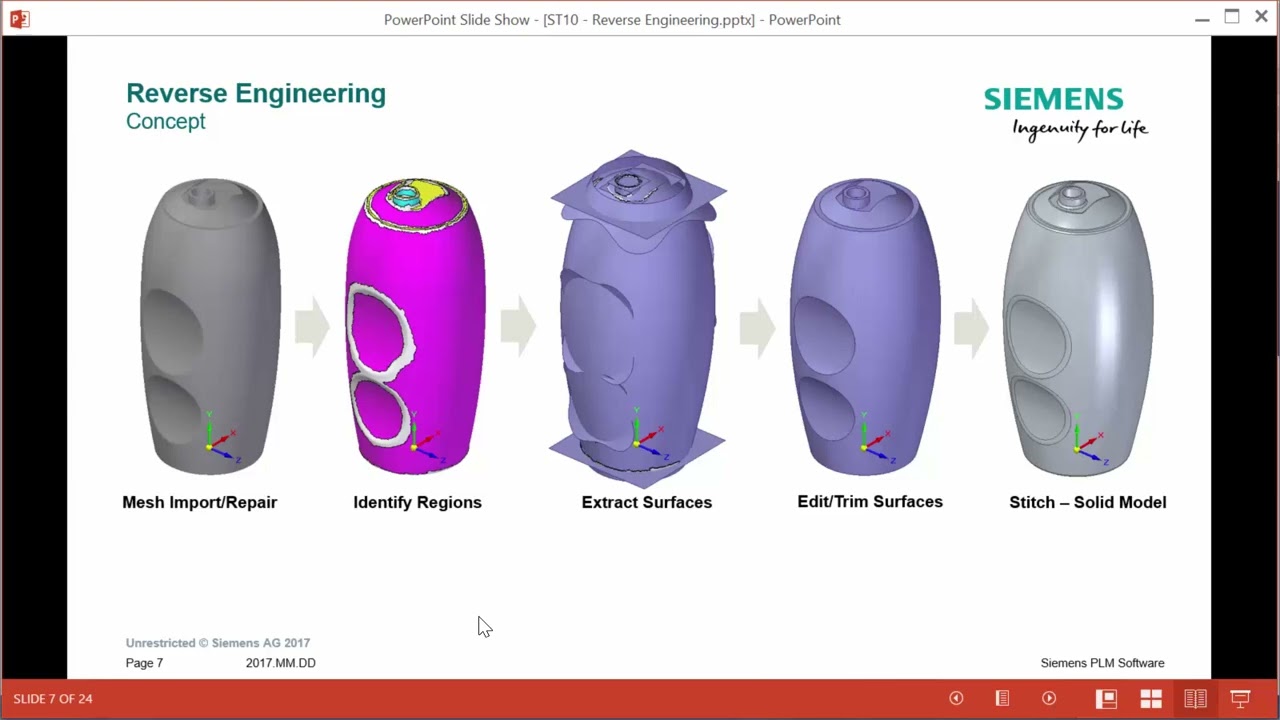Image resolution: width=1280 pixels, height=720 pixels.
Task: Switch to Reading View icon
Action: point(1195,698)
